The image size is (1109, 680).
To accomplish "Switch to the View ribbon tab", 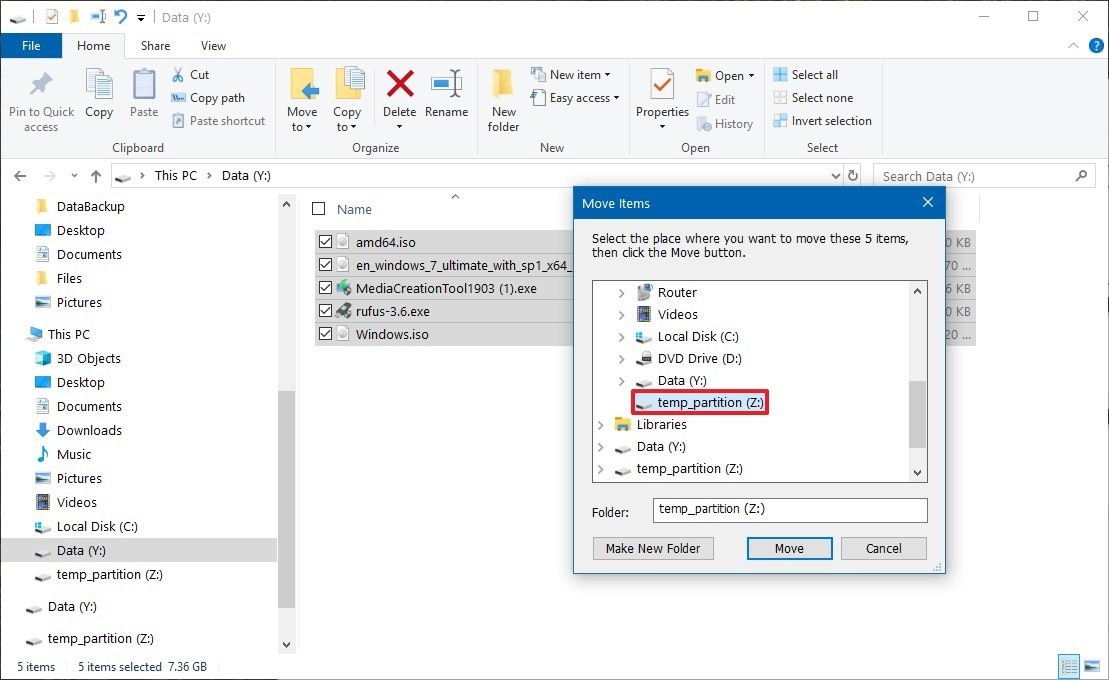I will (213, 46).
